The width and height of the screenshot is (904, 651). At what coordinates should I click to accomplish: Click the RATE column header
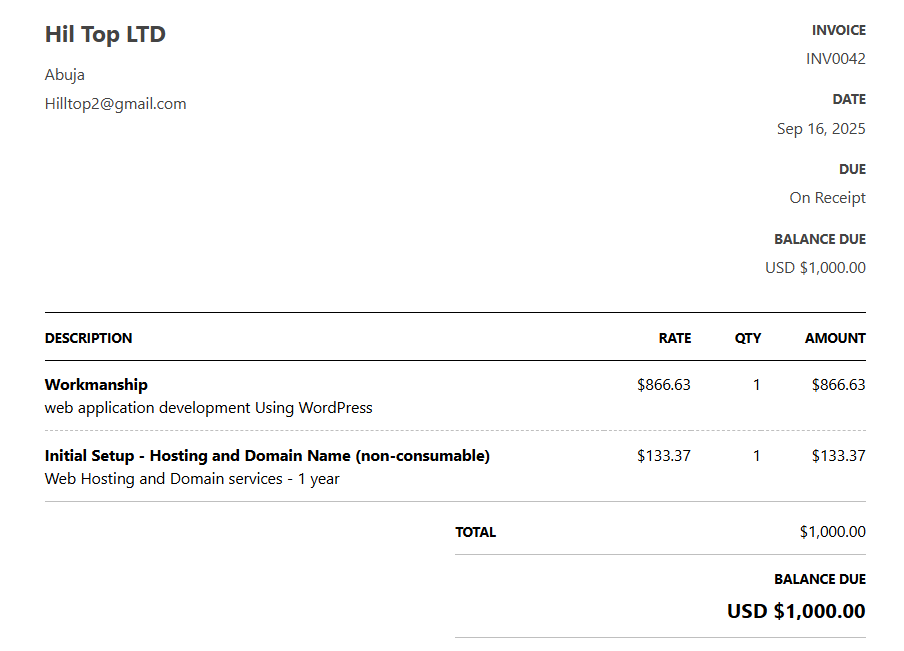674,338
